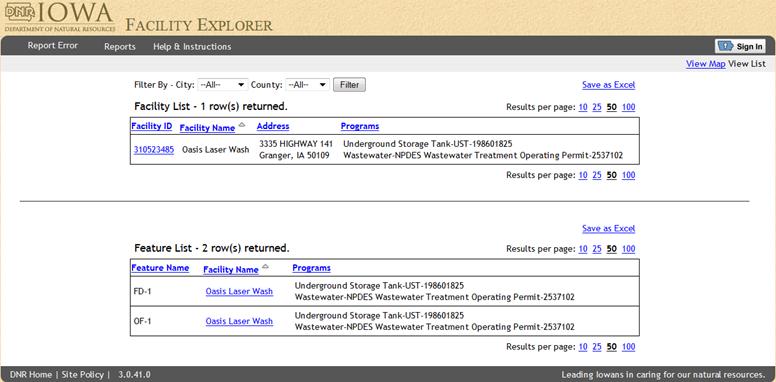776x382 pixels.
Task: Click sort arrow beside Facility Name in Feature List
Action: (x=265, y=266)
